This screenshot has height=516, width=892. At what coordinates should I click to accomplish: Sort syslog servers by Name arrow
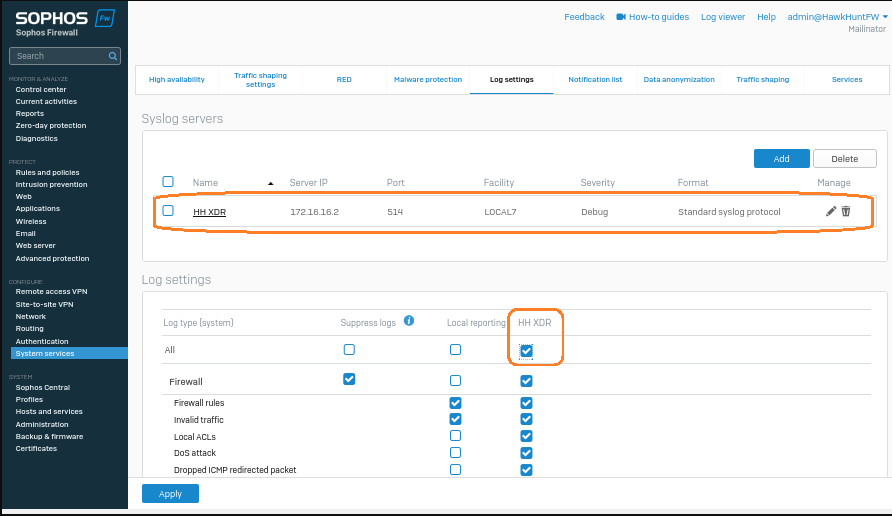[270, 183]
